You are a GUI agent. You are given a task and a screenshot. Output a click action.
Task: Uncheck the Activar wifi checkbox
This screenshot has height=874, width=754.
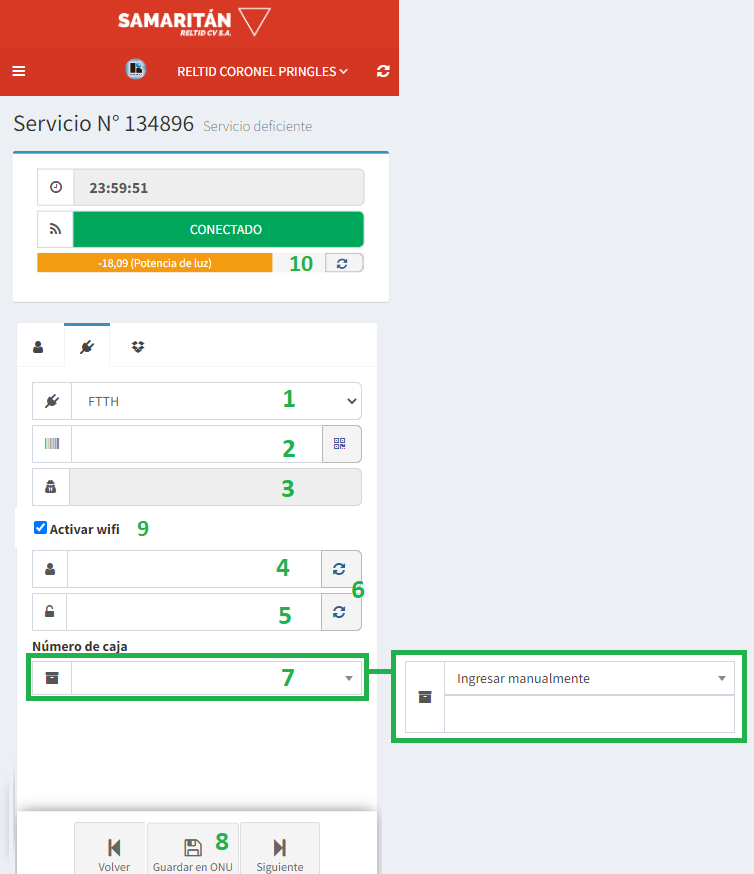point(40,528)
